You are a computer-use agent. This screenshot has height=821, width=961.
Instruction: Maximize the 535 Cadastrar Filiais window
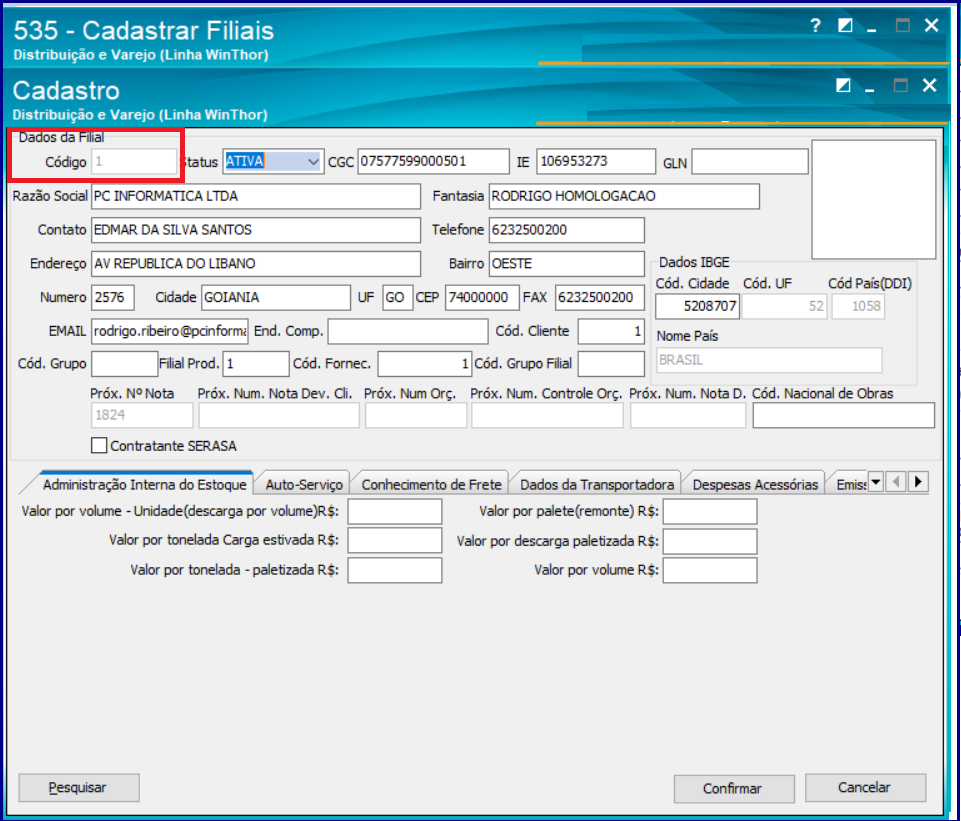point(902,26)
